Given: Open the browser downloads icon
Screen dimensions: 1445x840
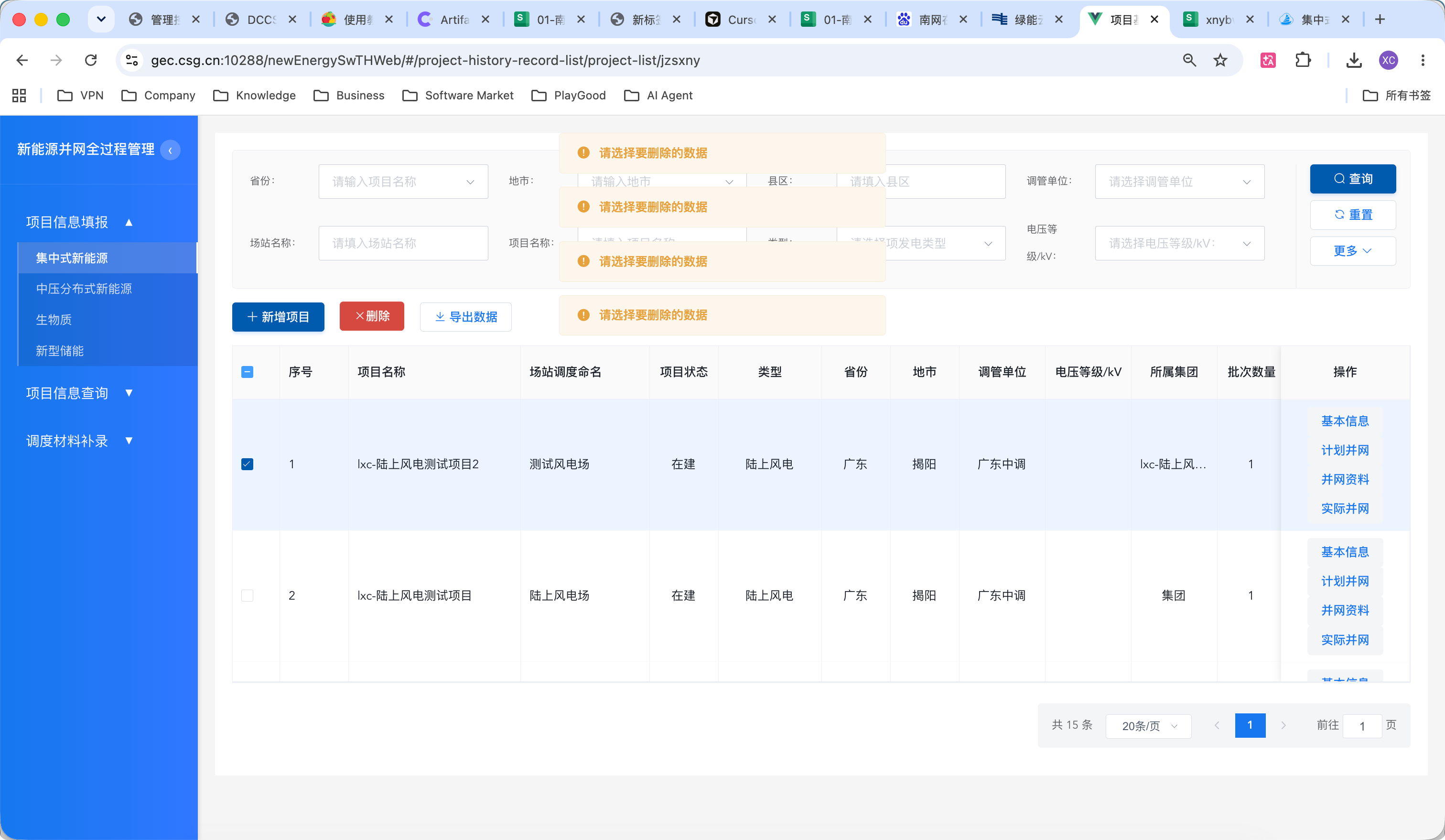Looking at the screenshot, I should pyautogui.click(x=1354, y=60).
